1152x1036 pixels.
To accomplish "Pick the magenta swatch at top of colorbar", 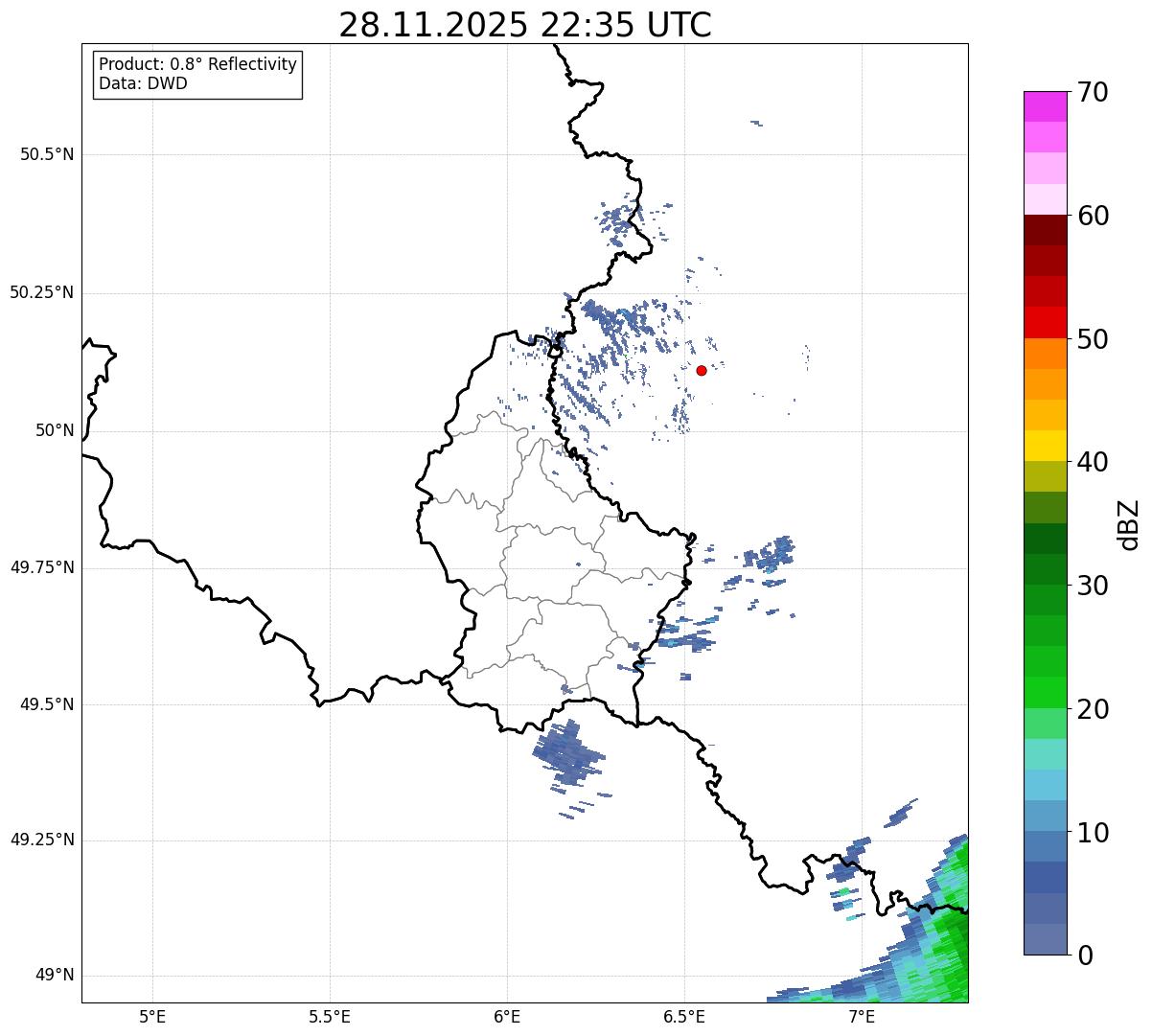I will (x=1046, y=106).
